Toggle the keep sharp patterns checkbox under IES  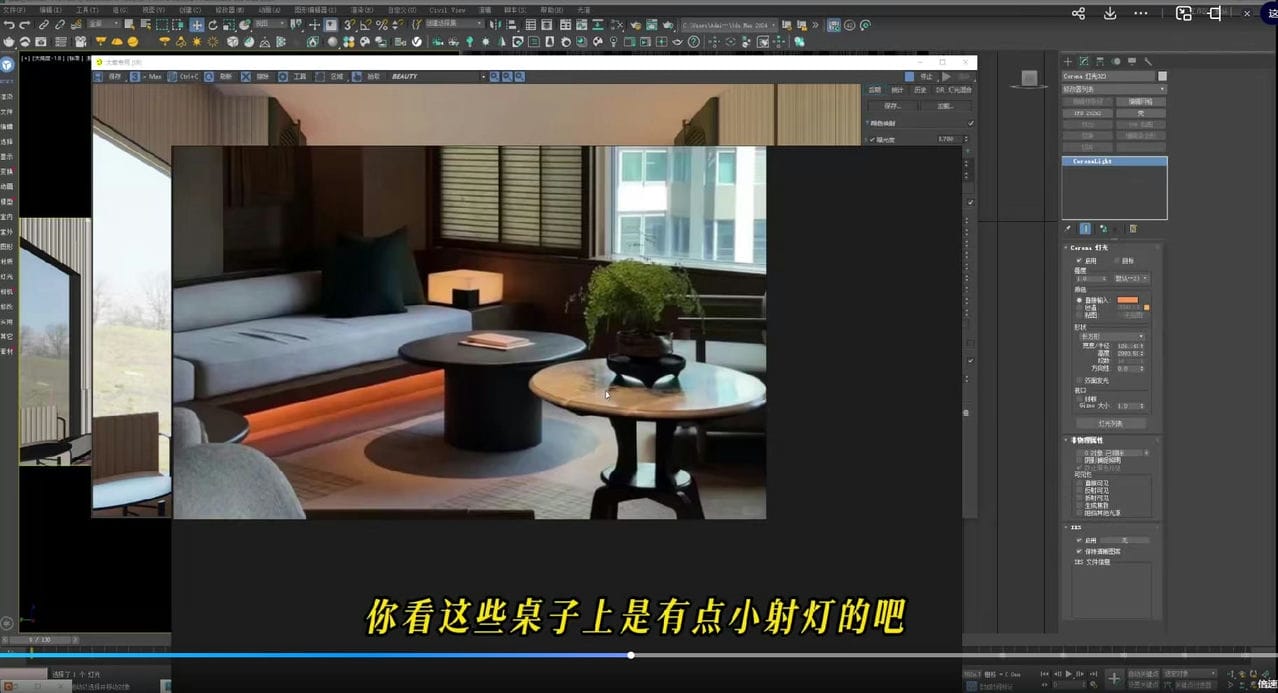click(x=1079, y=551)
